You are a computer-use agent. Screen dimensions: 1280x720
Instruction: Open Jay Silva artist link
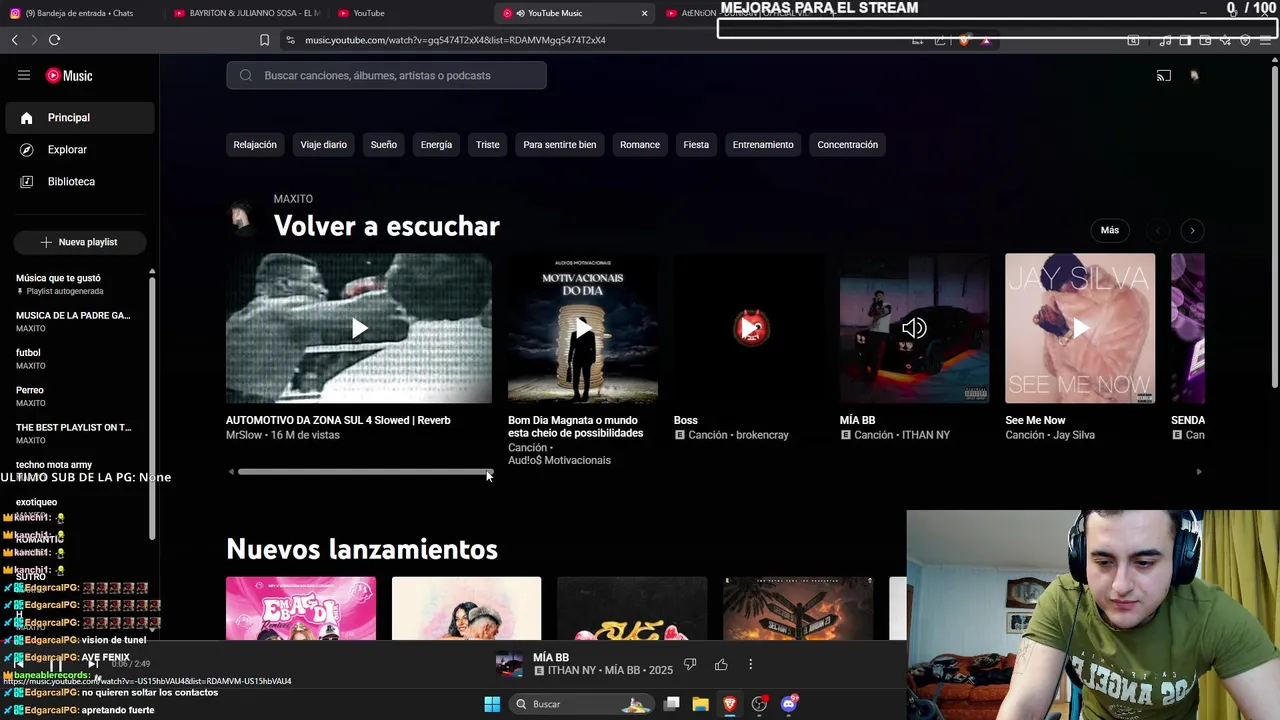click(1072, 435)
